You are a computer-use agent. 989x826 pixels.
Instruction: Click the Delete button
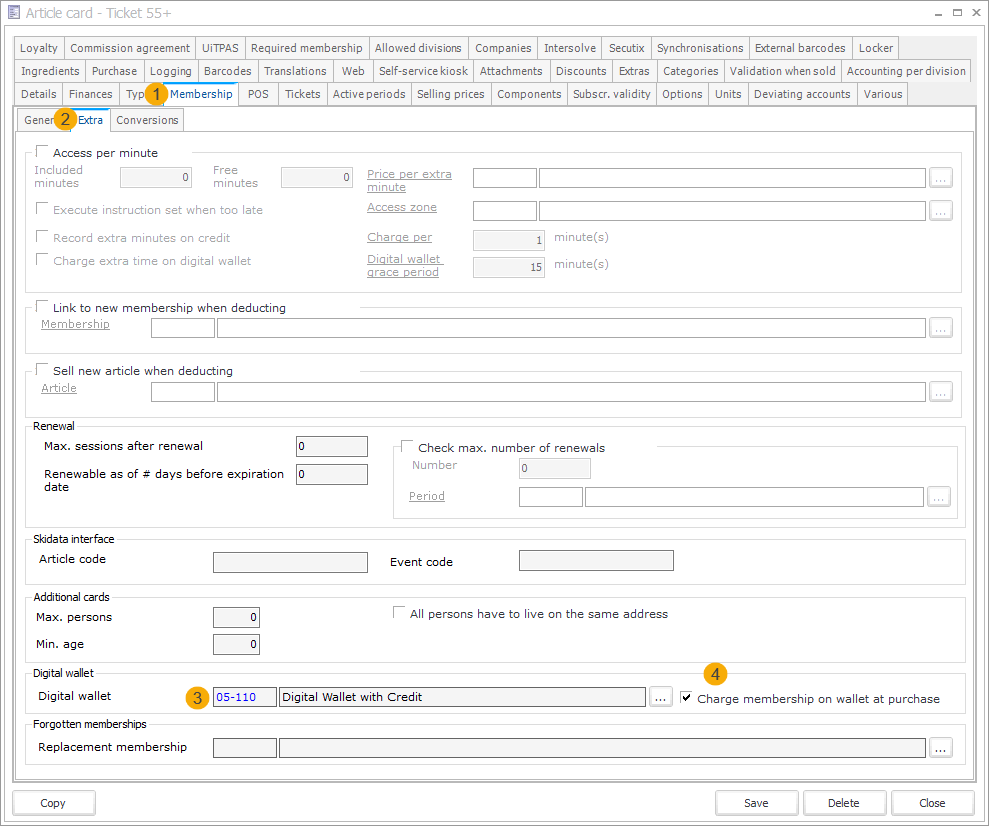(x=843, y=803)
